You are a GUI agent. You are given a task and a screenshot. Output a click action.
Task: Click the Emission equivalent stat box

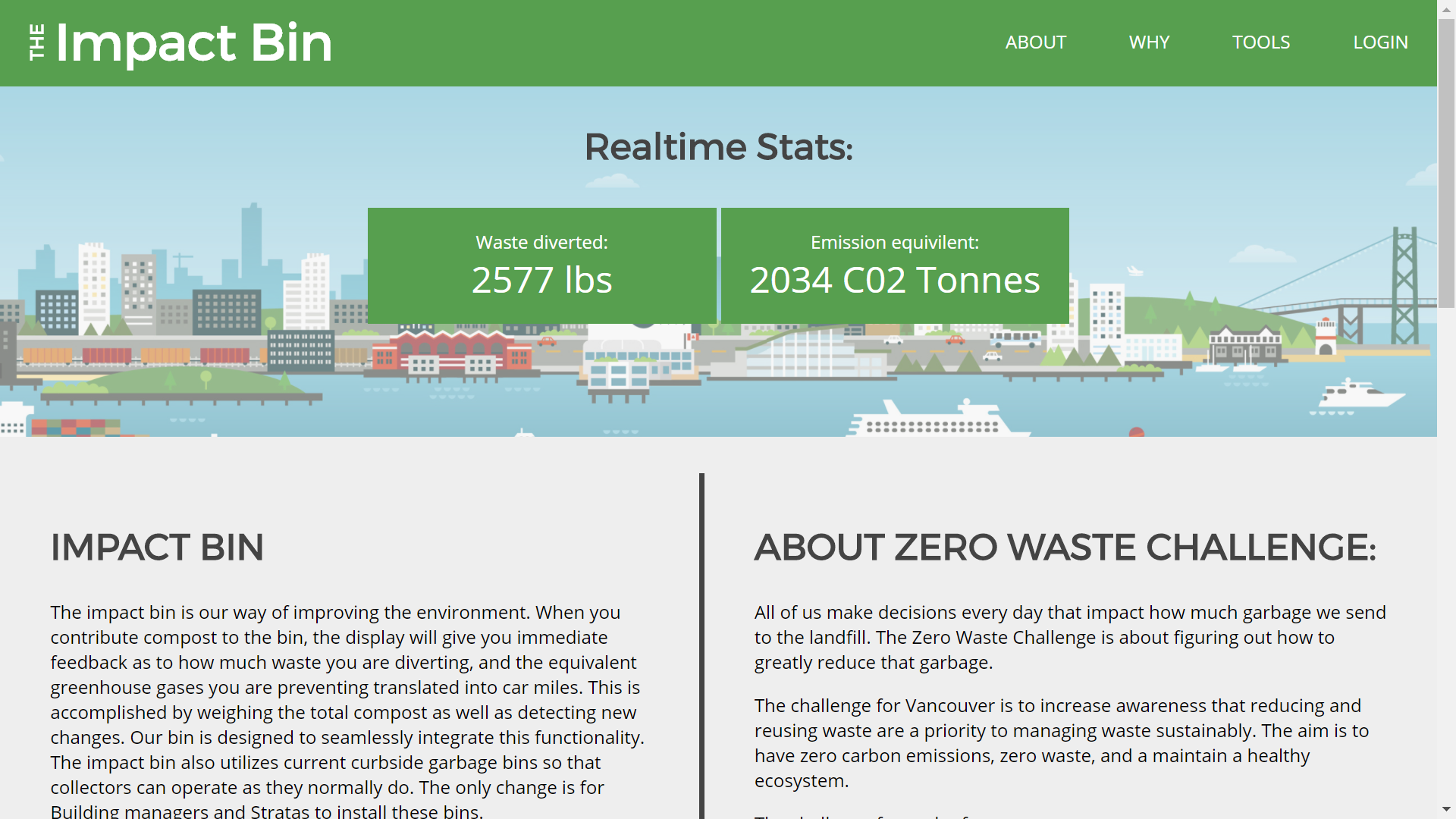895,265
